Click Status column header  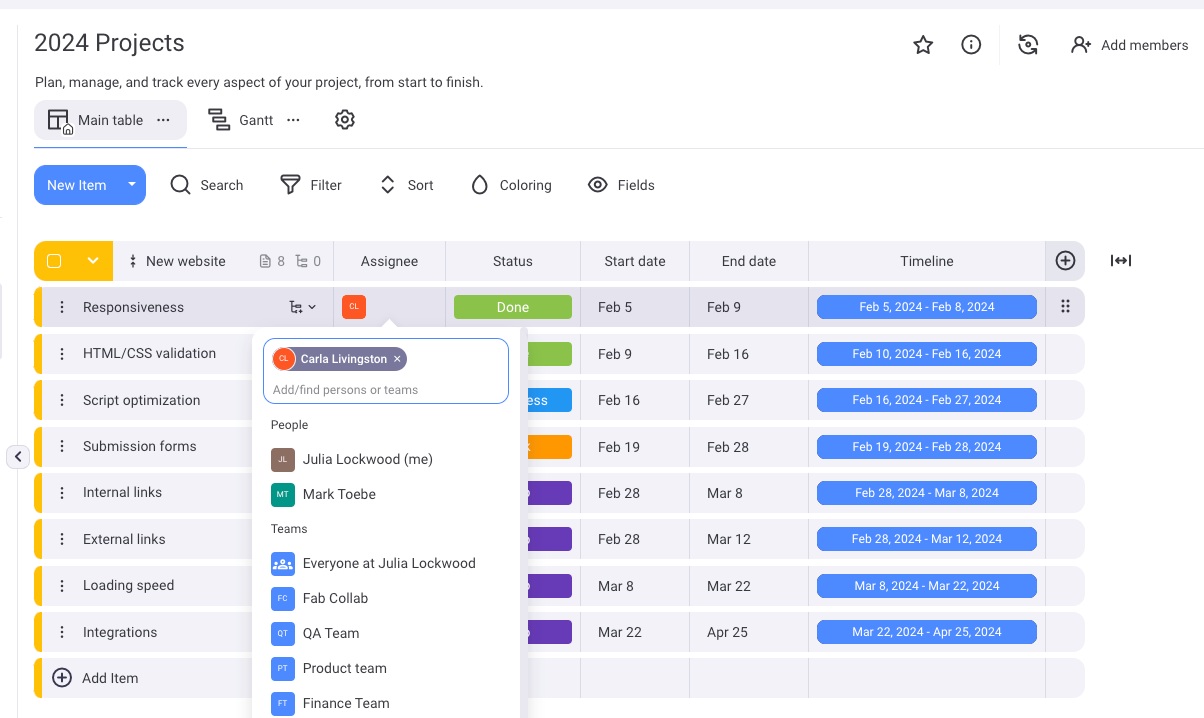[x=513, y=261]
